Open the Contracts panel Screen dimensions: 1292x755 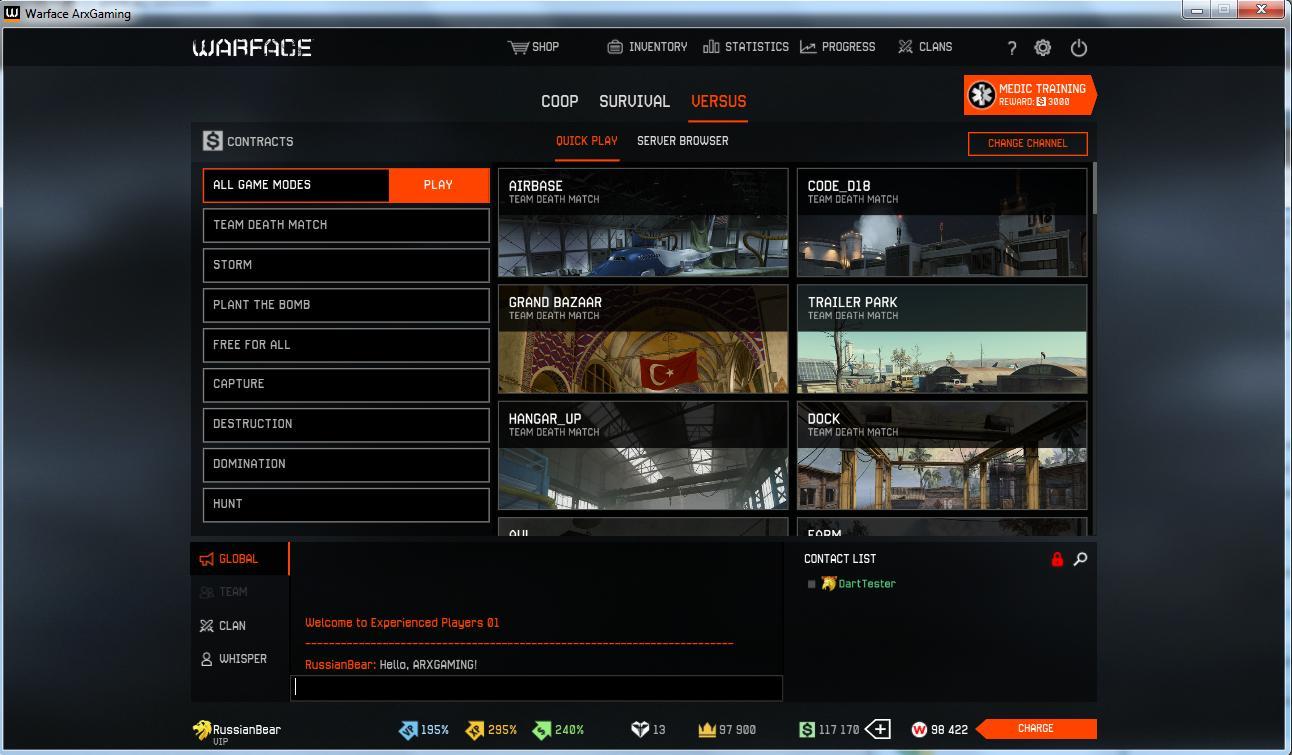248,141
